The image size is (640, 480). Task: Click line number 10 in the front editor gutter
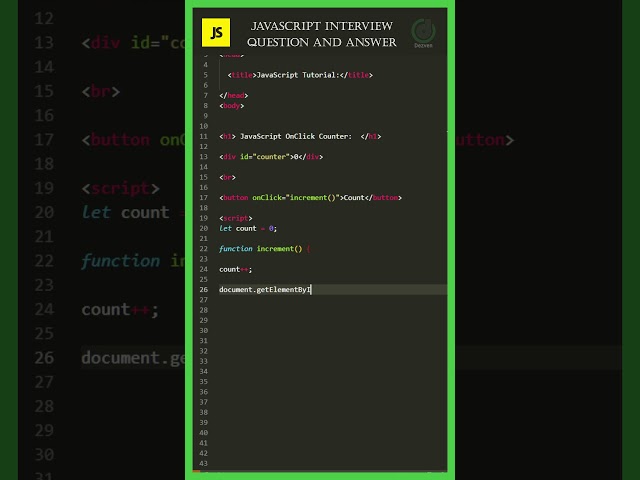[204, 126]
